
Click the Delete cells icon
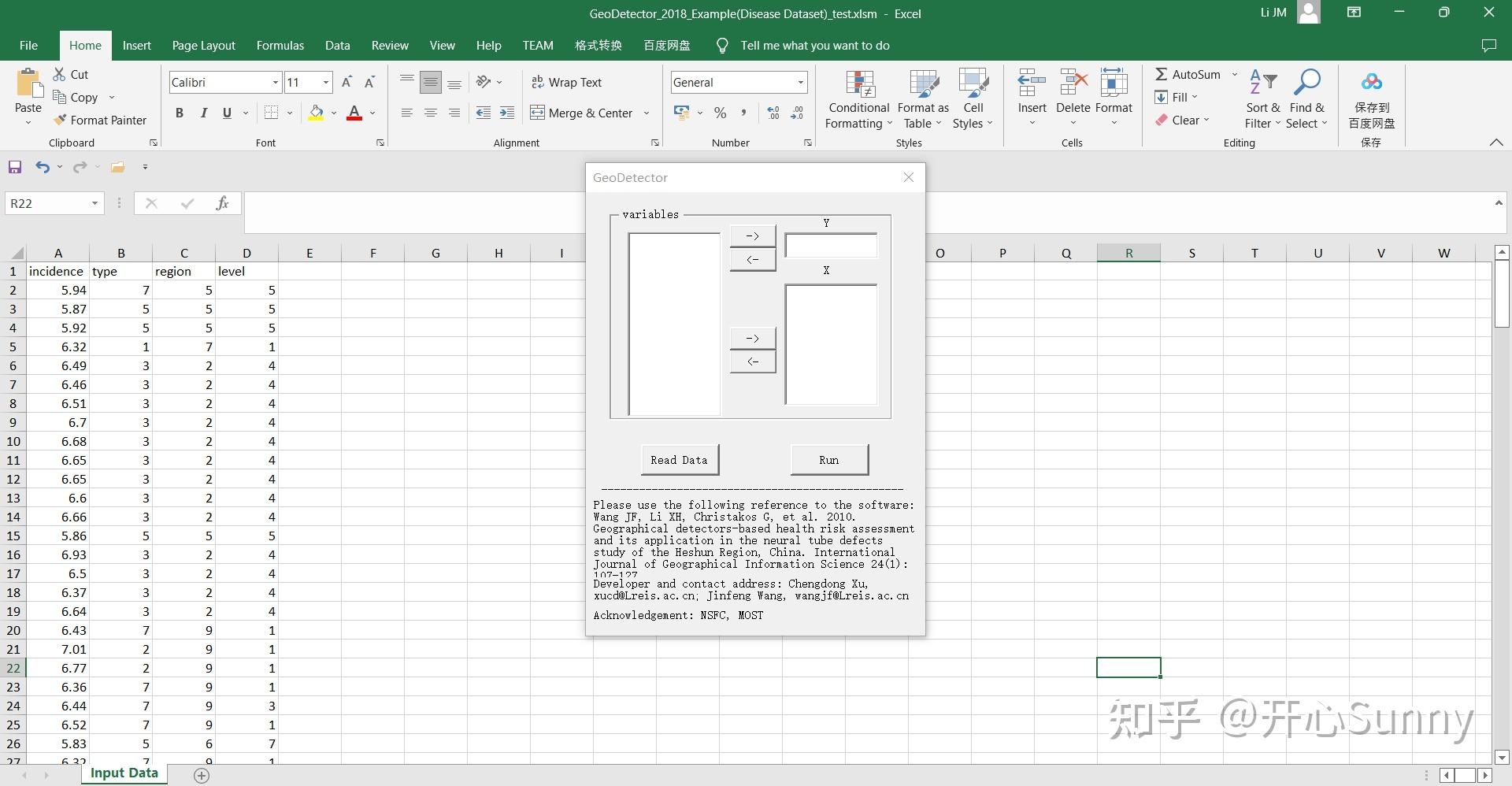[x=1073, y=83]
